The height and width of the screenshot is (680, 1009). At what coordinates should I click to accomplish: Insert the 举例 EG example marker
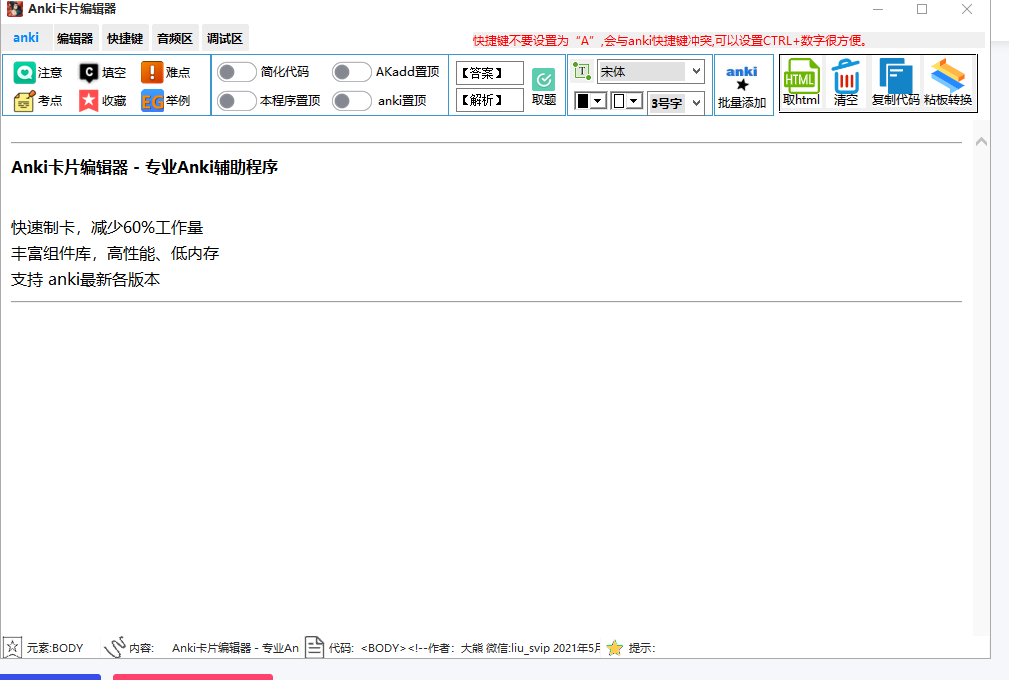click(166, 101)
